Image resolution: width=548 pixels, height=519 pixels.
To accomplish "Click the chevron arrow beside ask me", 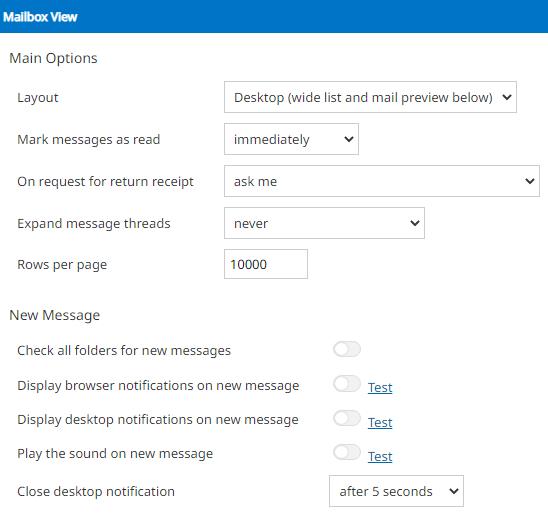I will coord(530,181).
